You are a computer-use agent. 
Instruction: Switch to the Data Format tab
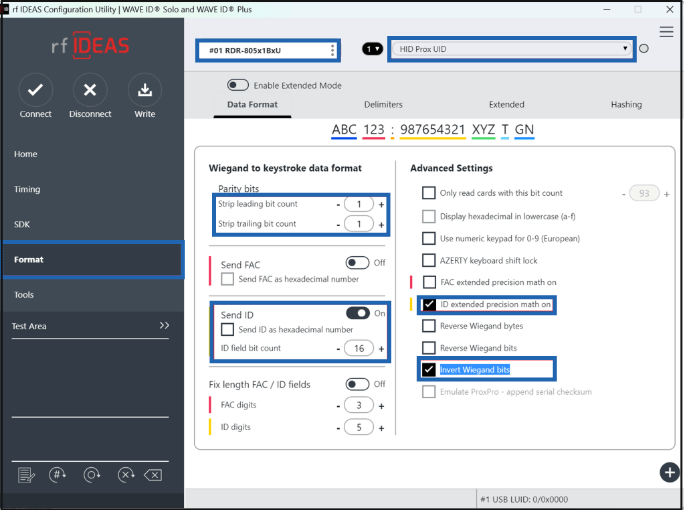tap(252, 105)
